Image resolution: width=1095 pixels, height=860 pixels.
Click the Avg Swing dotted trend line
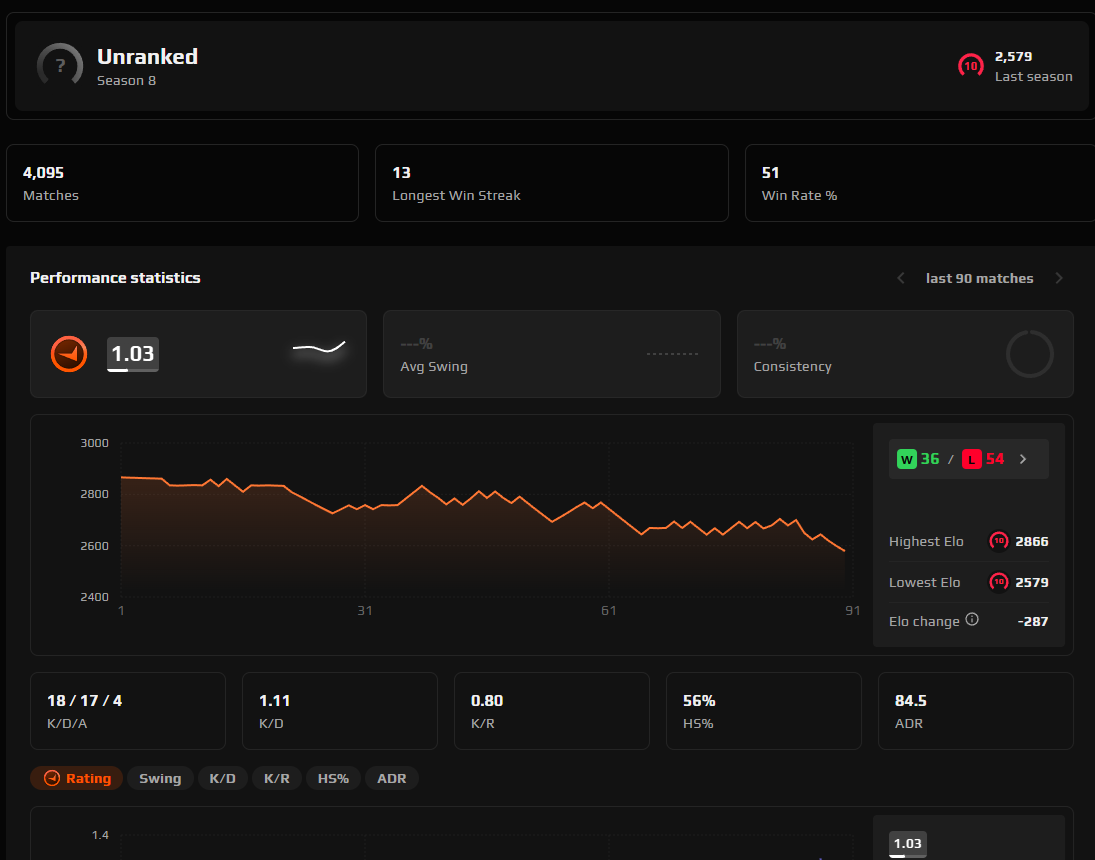pos(673,354)
